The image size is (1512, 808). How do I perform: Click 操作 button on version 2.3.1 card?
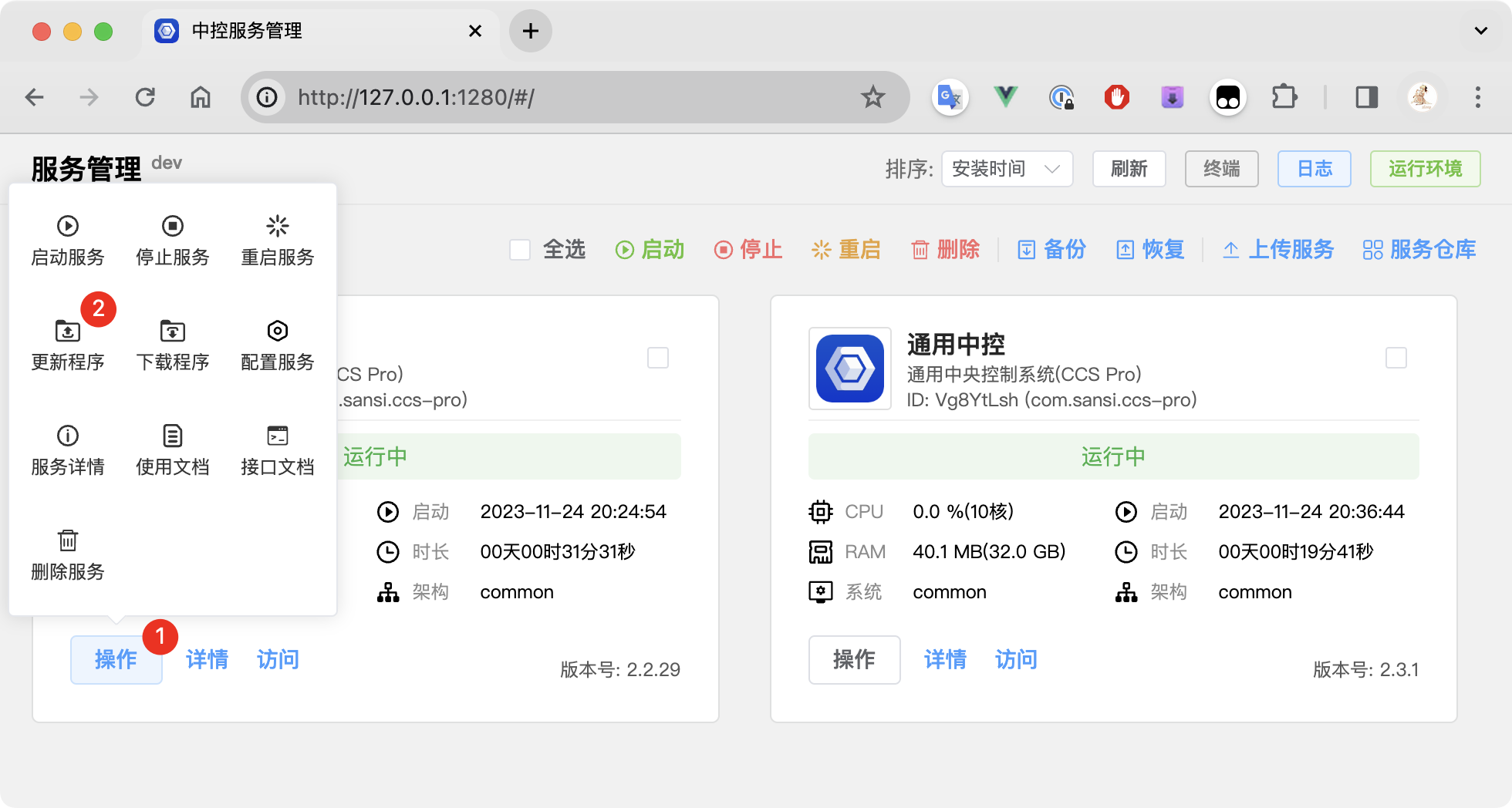click(854, 660)
